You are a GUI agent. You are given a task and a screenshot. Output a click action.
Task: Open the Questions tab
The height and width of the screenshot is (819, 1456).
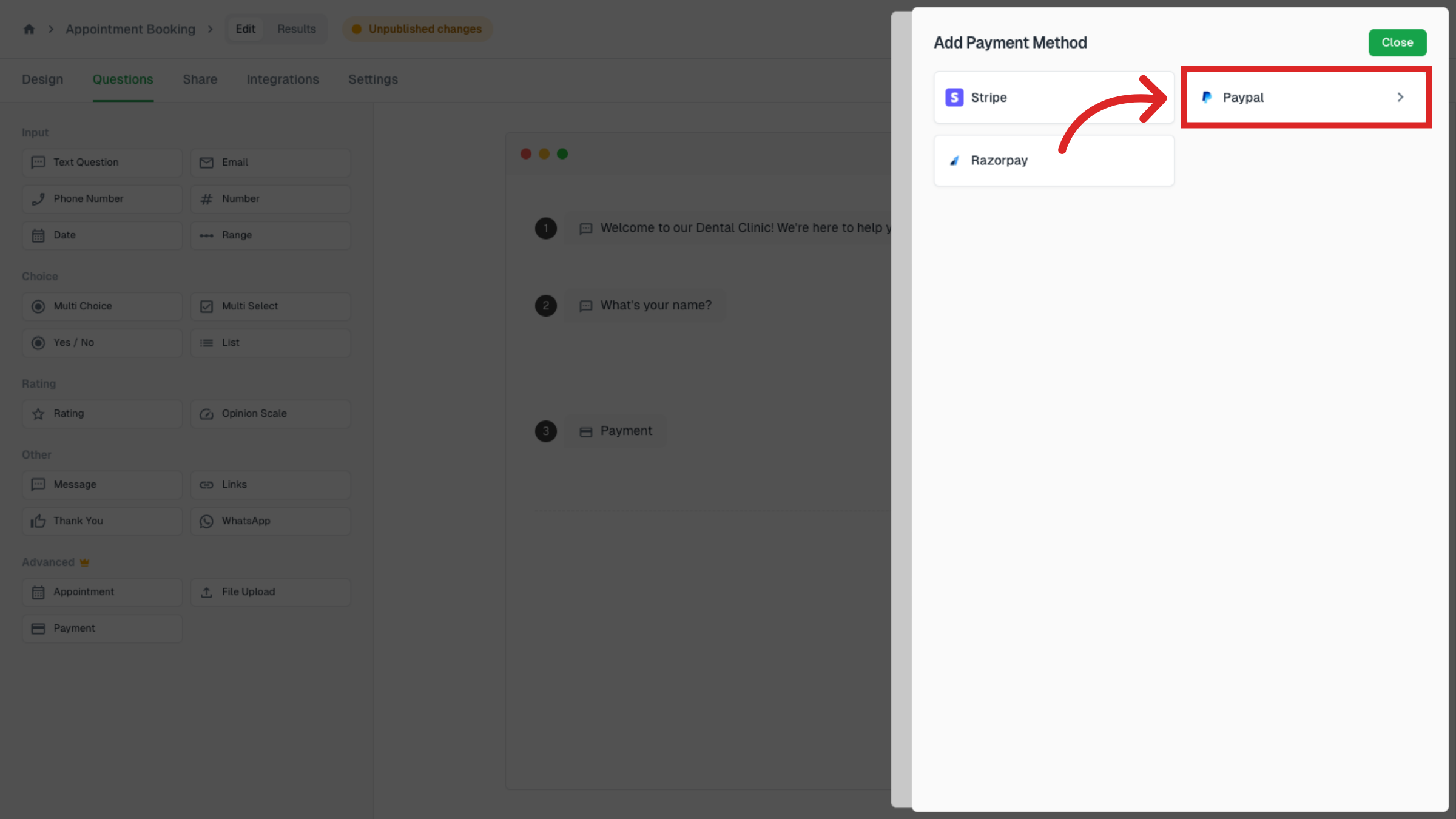coord(123,79)
